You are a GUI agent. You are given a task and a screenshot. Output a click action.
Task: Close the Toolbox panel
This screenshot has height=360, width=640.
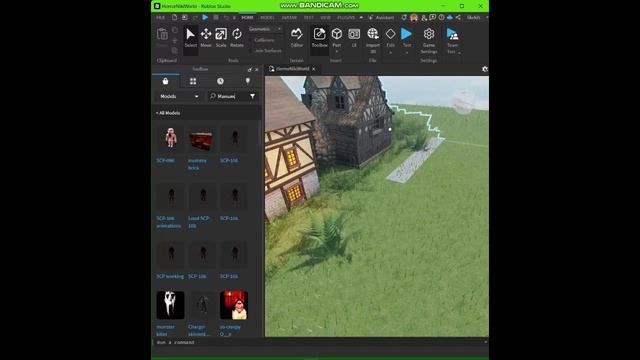[256, 69]
